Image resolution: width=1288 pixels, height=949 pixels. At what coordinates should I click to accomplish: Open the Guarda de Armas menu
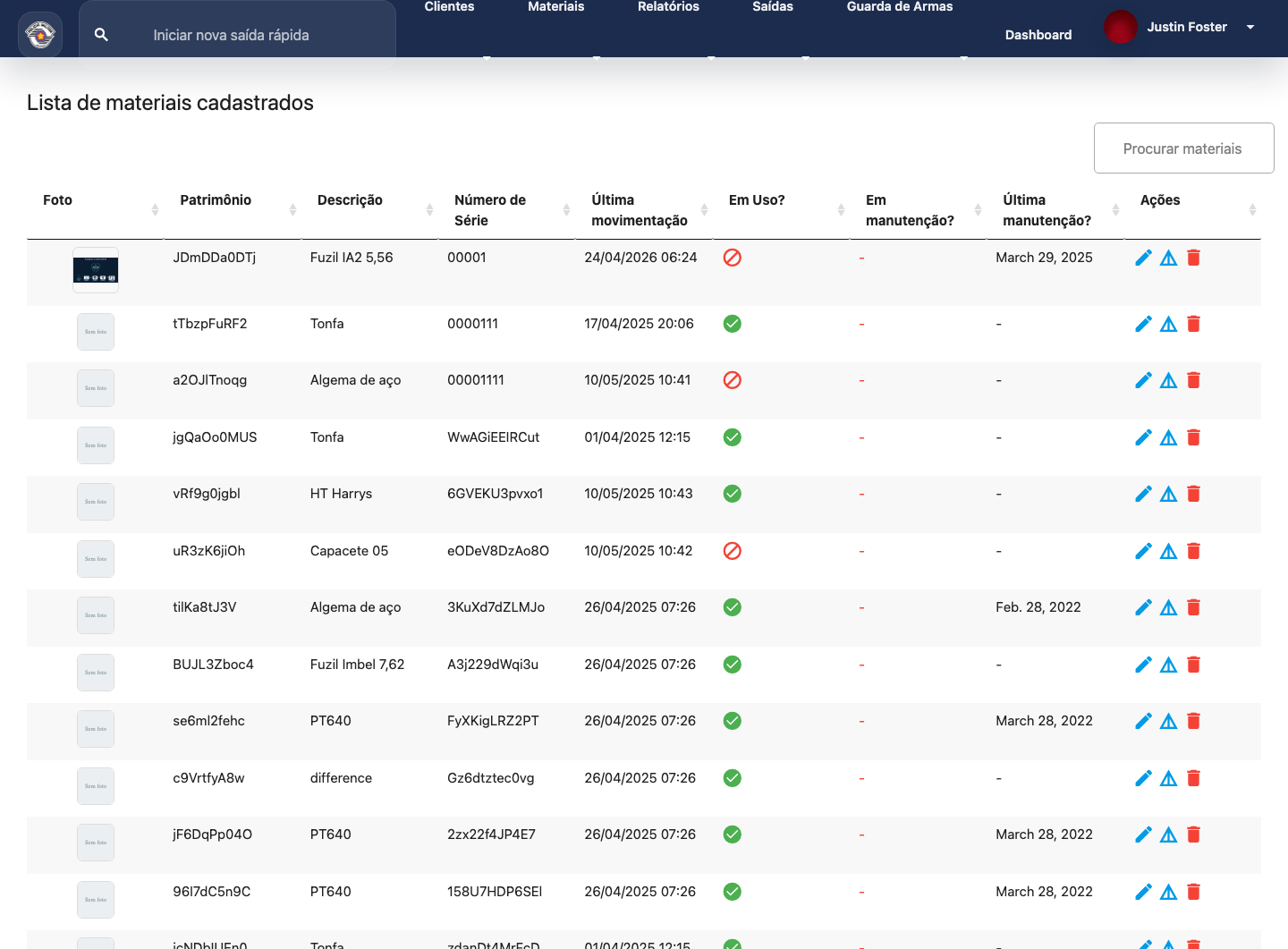[900, 7]
